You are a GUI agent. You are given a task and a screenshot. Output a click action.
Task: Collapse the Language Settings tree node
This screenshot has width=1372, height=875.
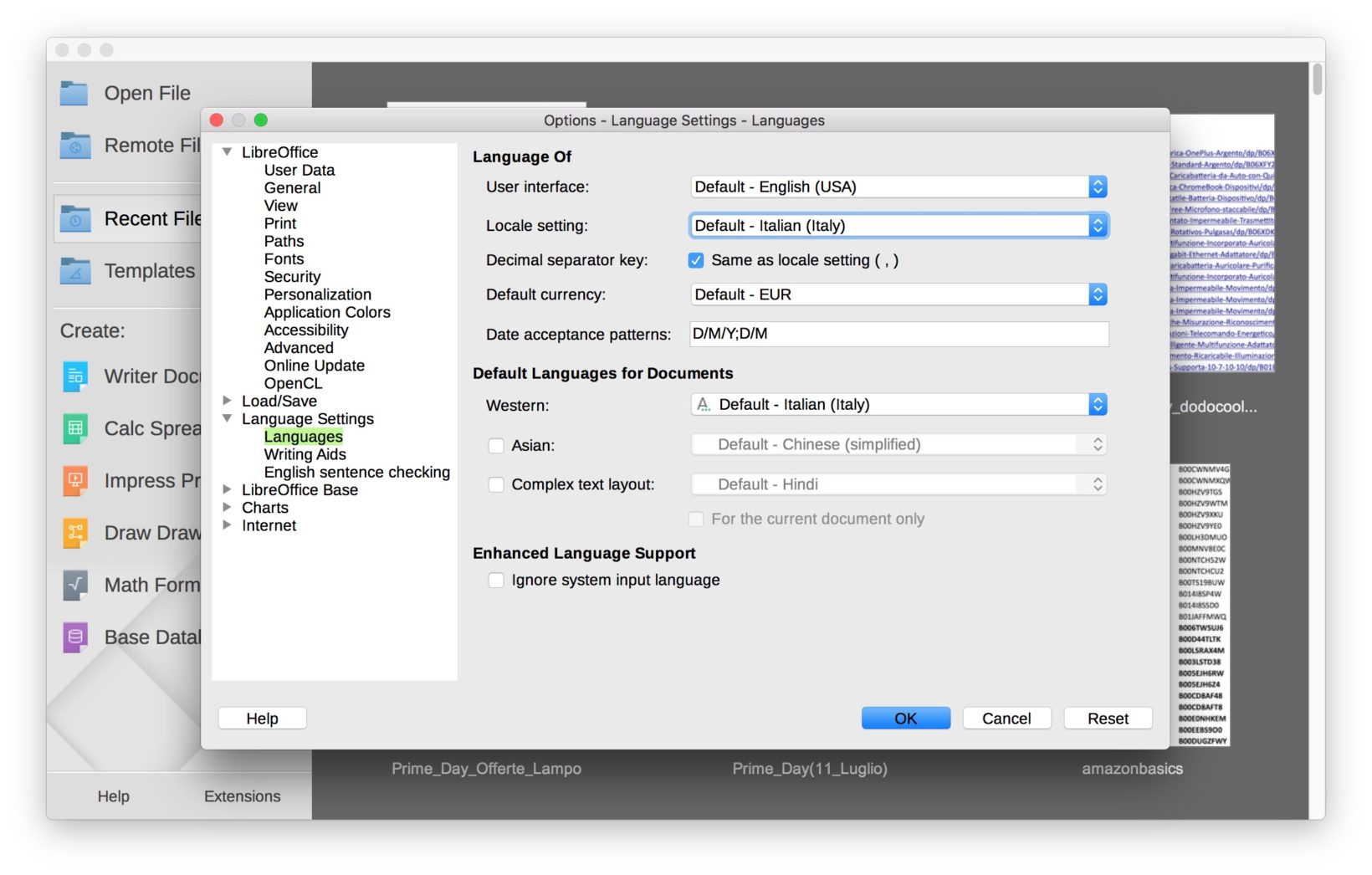[x=227, y=418]
